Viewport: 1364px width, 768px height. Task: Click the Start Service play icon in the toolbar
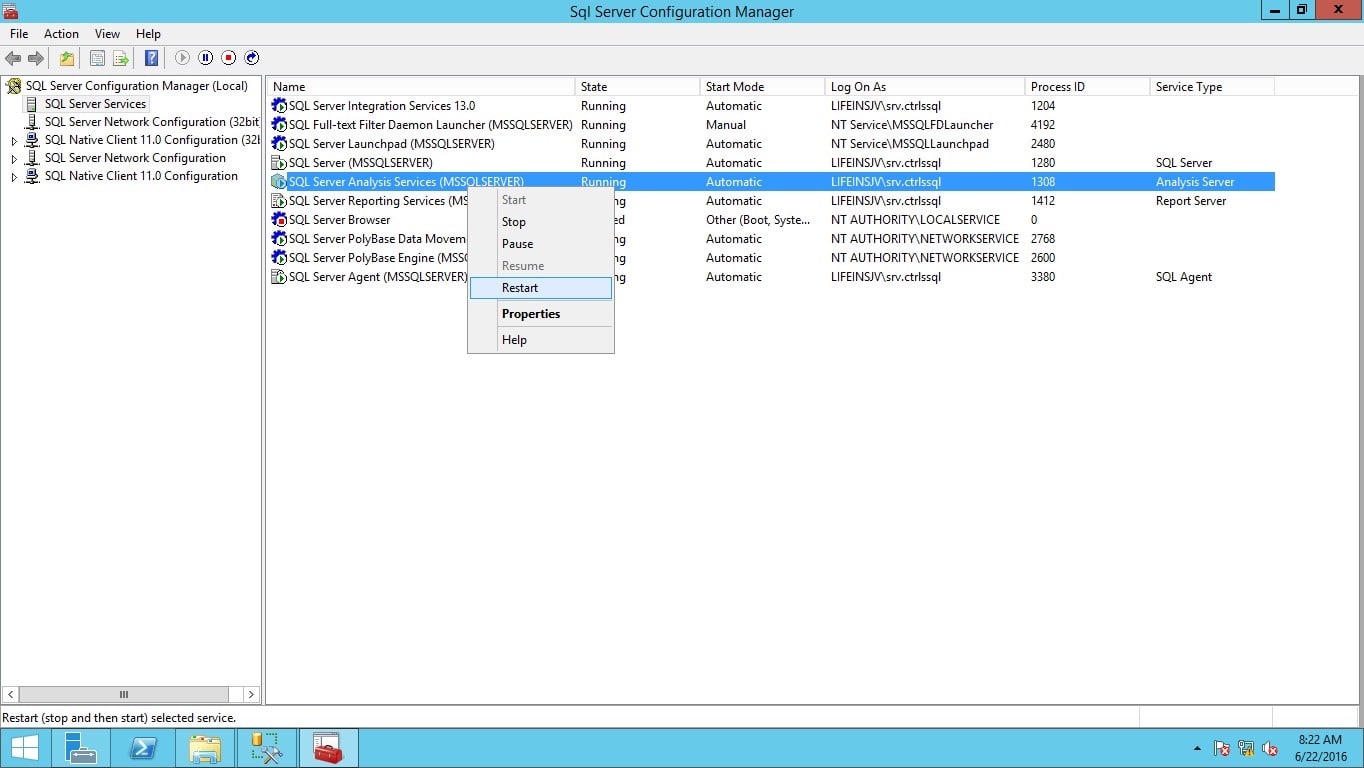pyautogui.click(x=182, y=58)
